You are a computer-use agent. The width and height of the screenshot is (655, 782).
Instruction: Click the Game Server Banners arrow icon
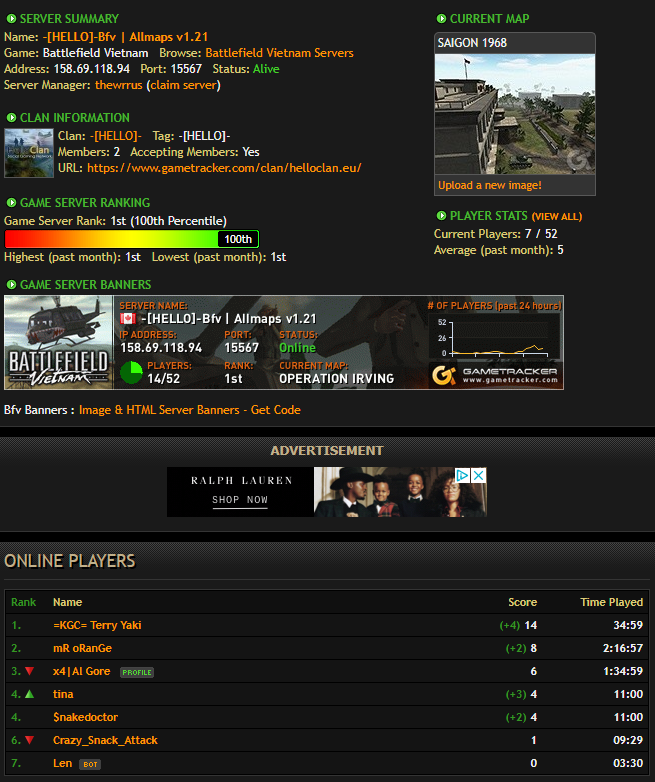11,285
